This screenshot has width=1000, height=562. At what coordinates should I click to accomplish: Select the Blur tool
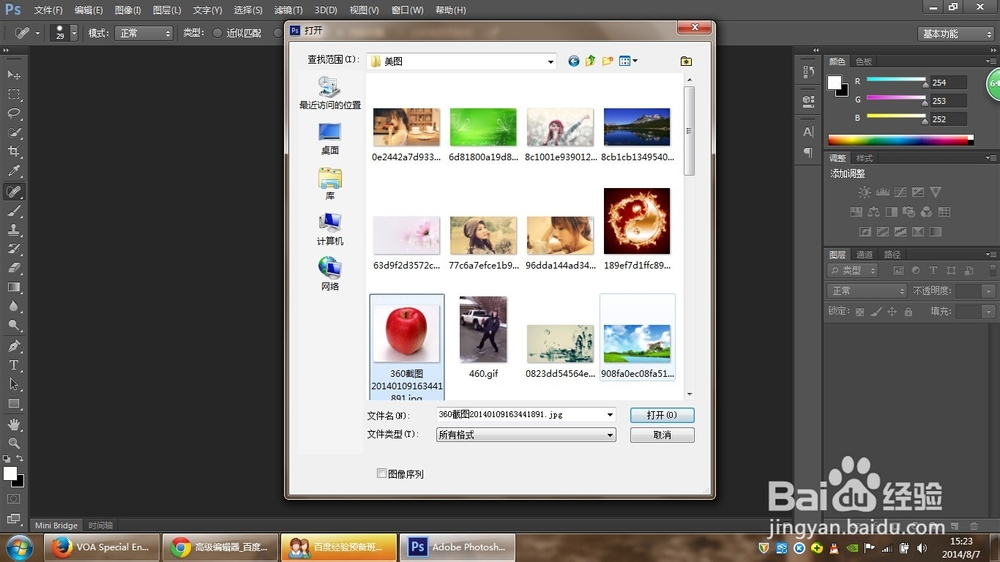13,306
